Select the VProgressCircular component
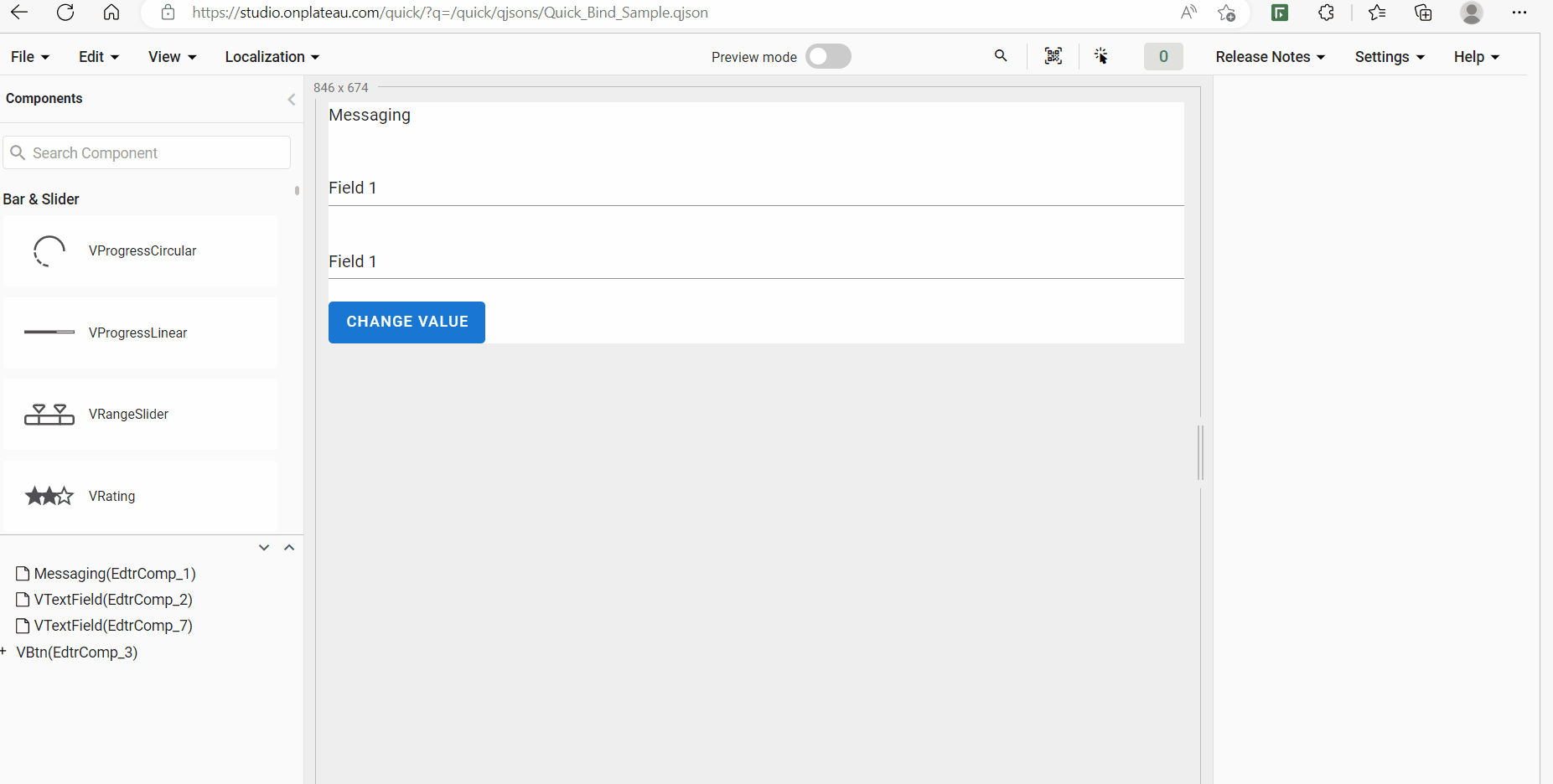 coord(140,251)
